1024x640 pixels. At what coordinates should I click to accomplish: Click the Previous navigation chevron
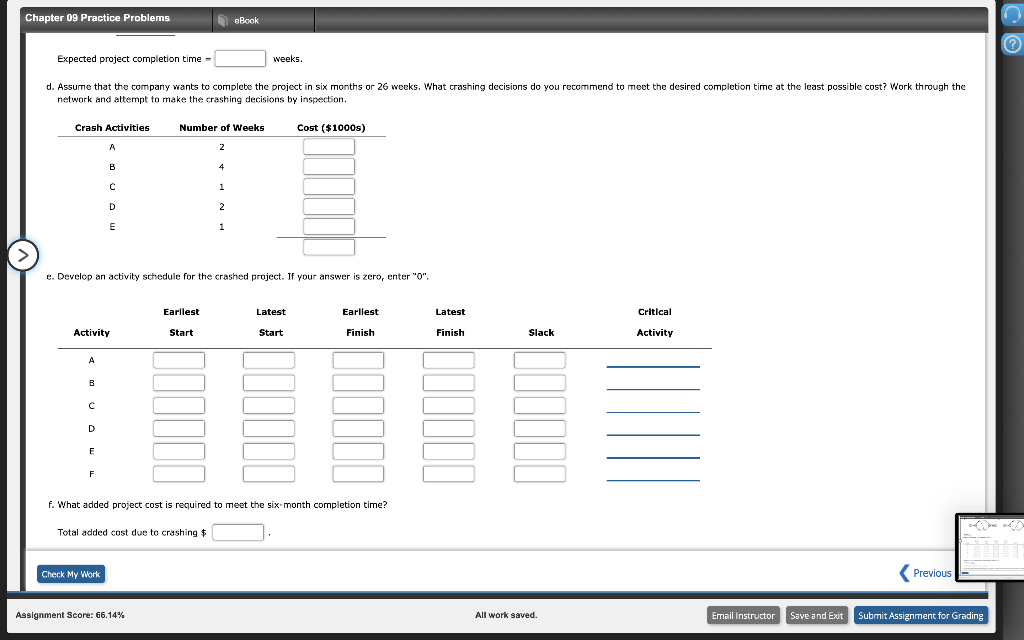904,573
